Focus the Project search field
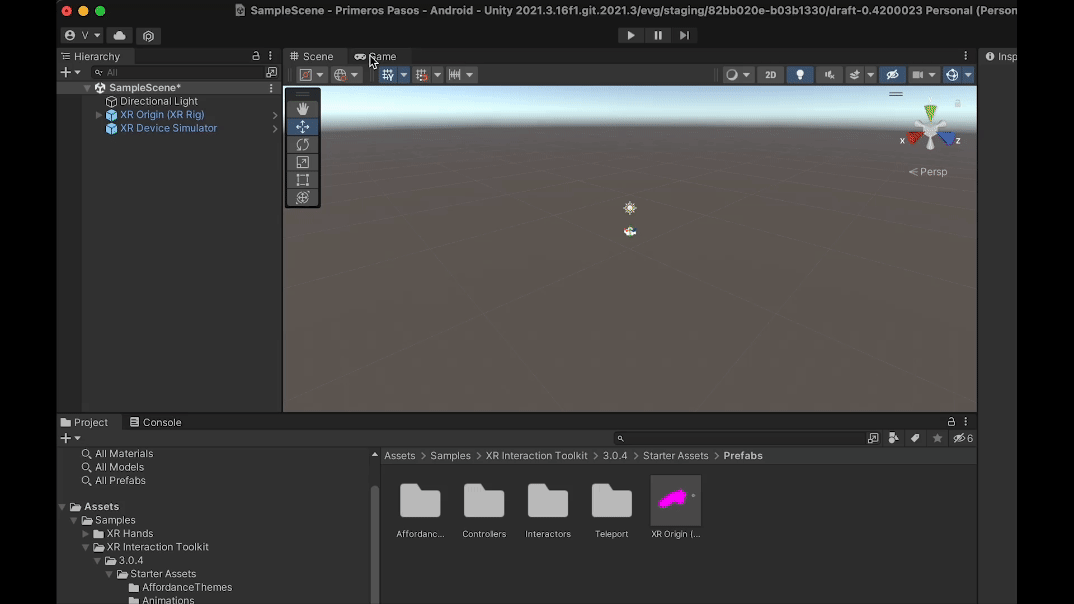This screenshot has width=1074, height=604. [739, 438]
